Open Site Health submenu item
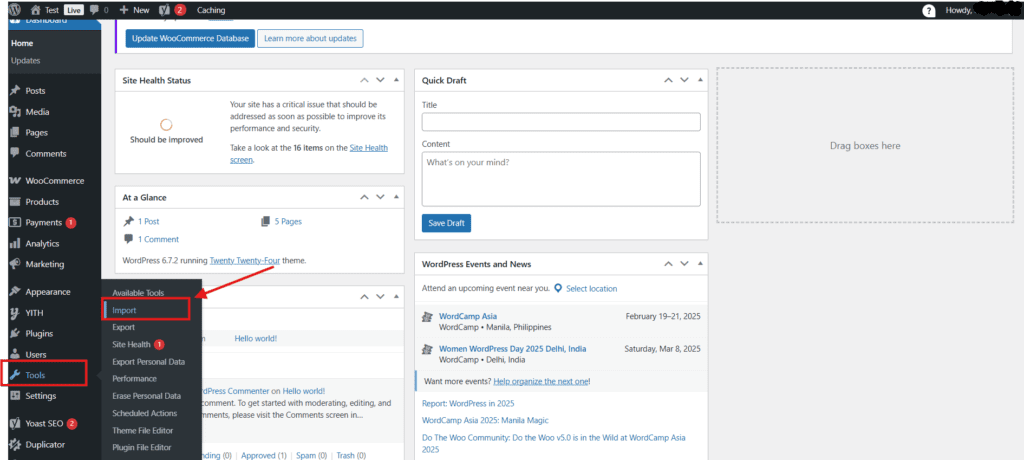 pos(131,344)
